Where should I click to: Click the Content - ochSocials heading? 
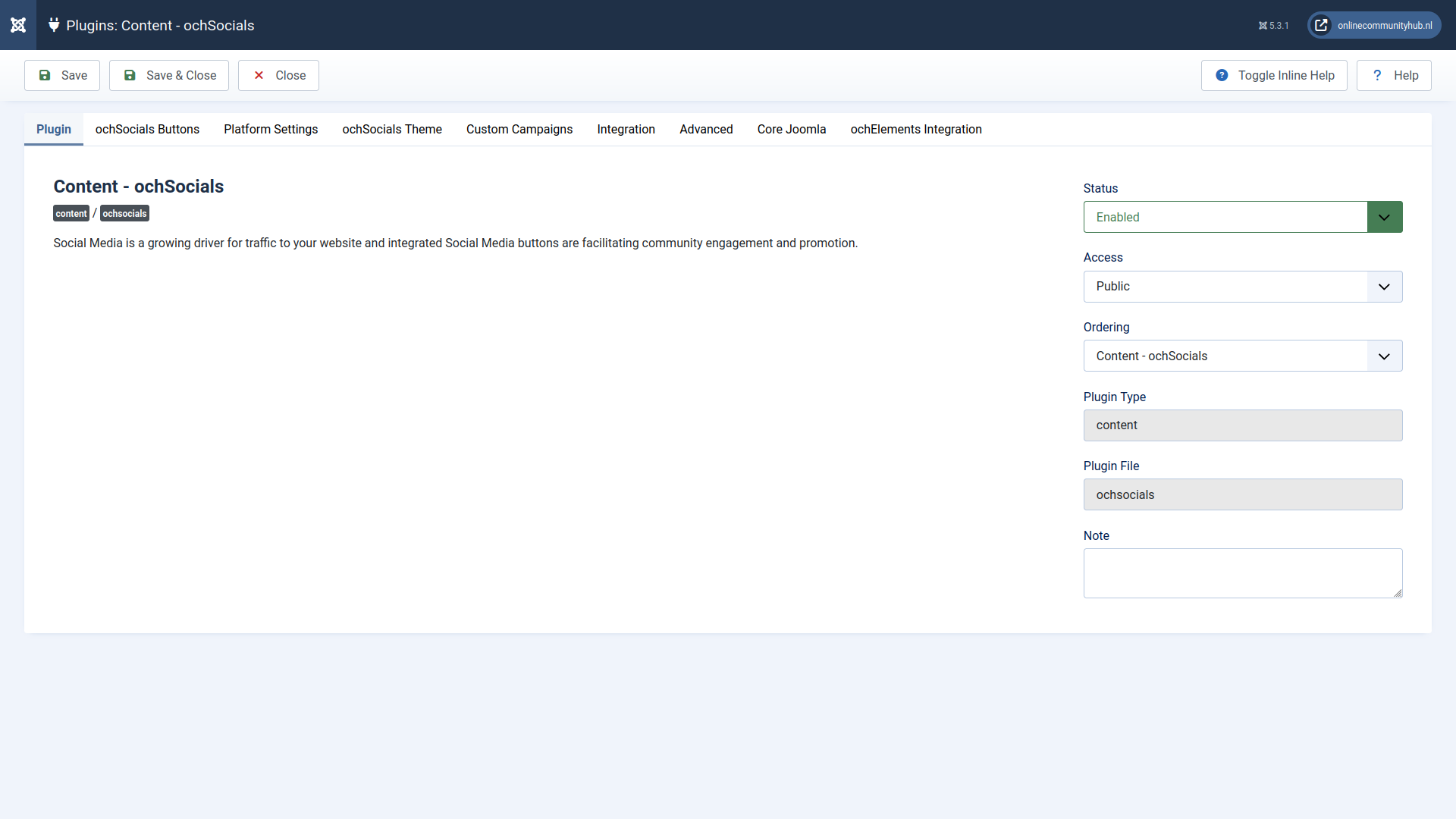click(x=138, y=187)
